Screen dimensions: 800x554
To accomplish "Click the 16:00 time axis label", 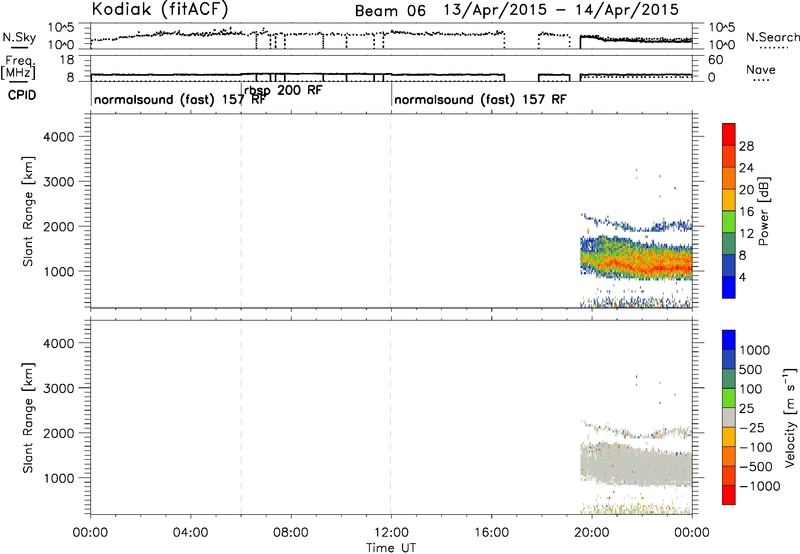I will (x=491, y=533).
